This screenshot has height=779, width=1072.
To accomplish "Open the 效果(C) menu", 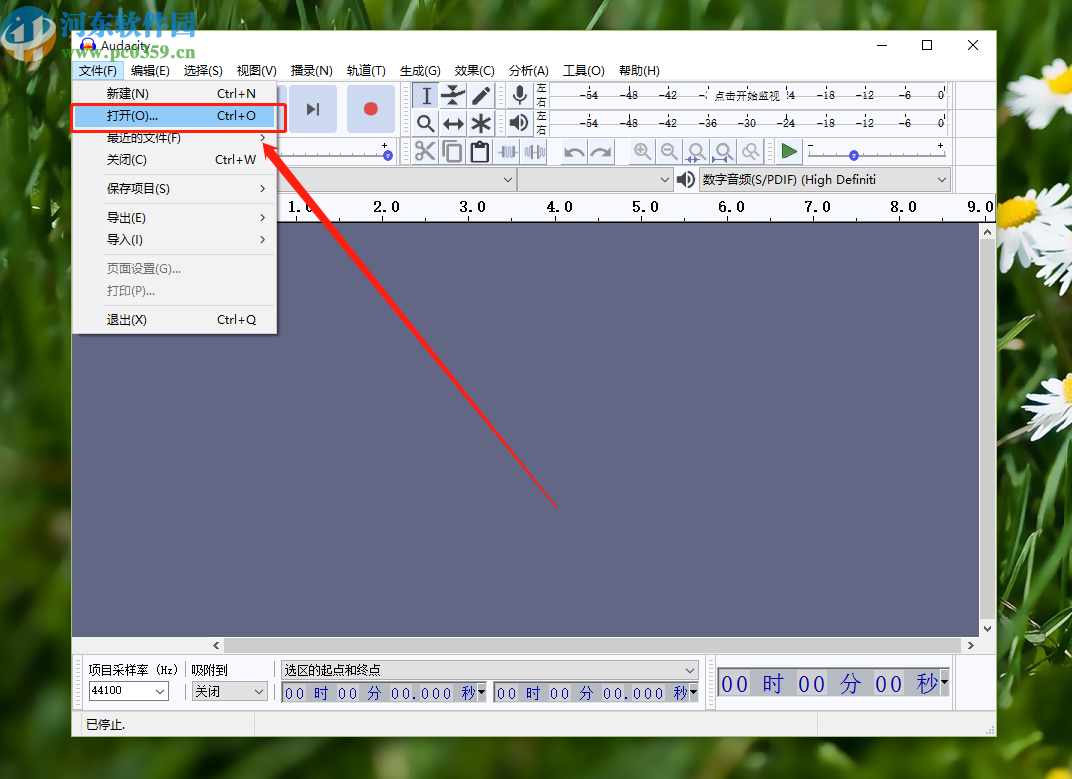I will (x=474, y=70).
